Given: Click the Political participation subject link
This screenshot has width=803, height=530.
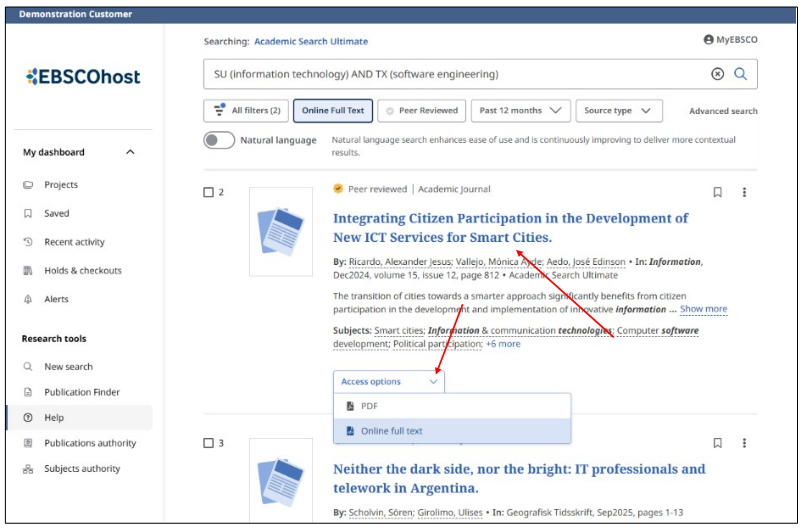Looking at the screenshot, I should coord(437,344).
